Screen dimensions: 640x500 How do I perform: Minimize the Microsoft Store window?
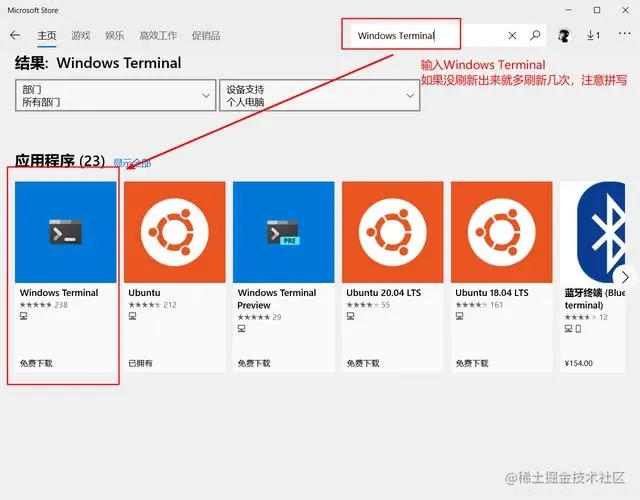[569, 10]
